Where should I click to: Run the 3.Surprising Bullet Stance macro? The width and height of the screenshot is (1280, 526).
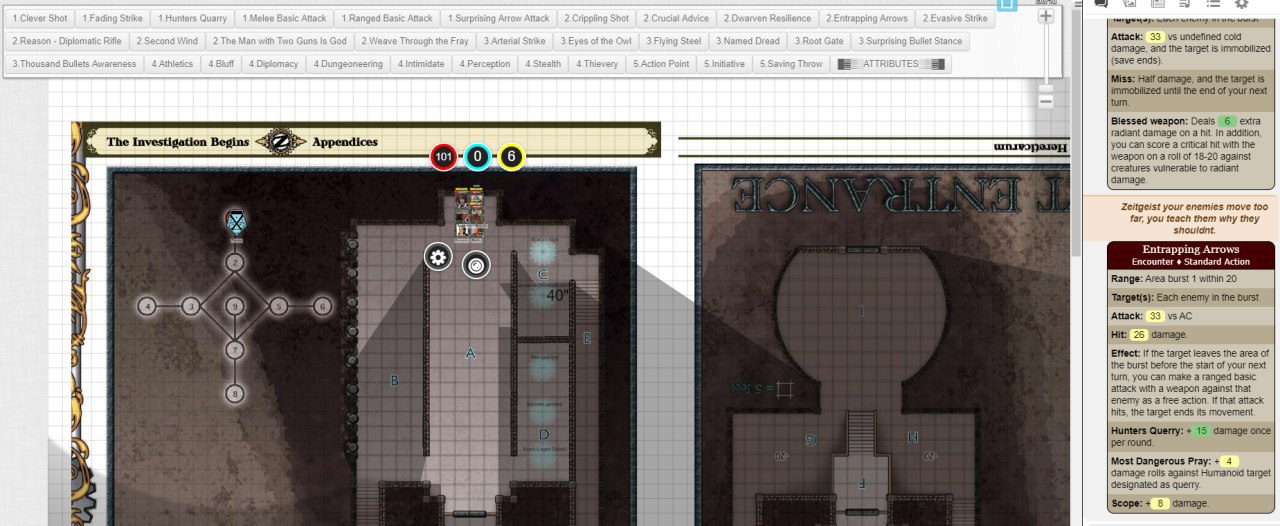click(x=909, y=41)
